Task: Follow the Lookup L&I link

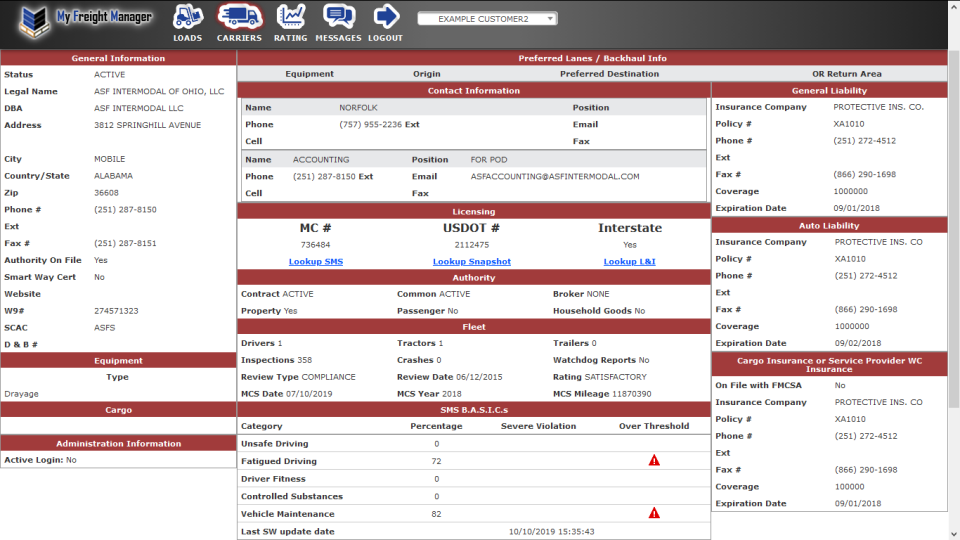Action: pos(629,261)
